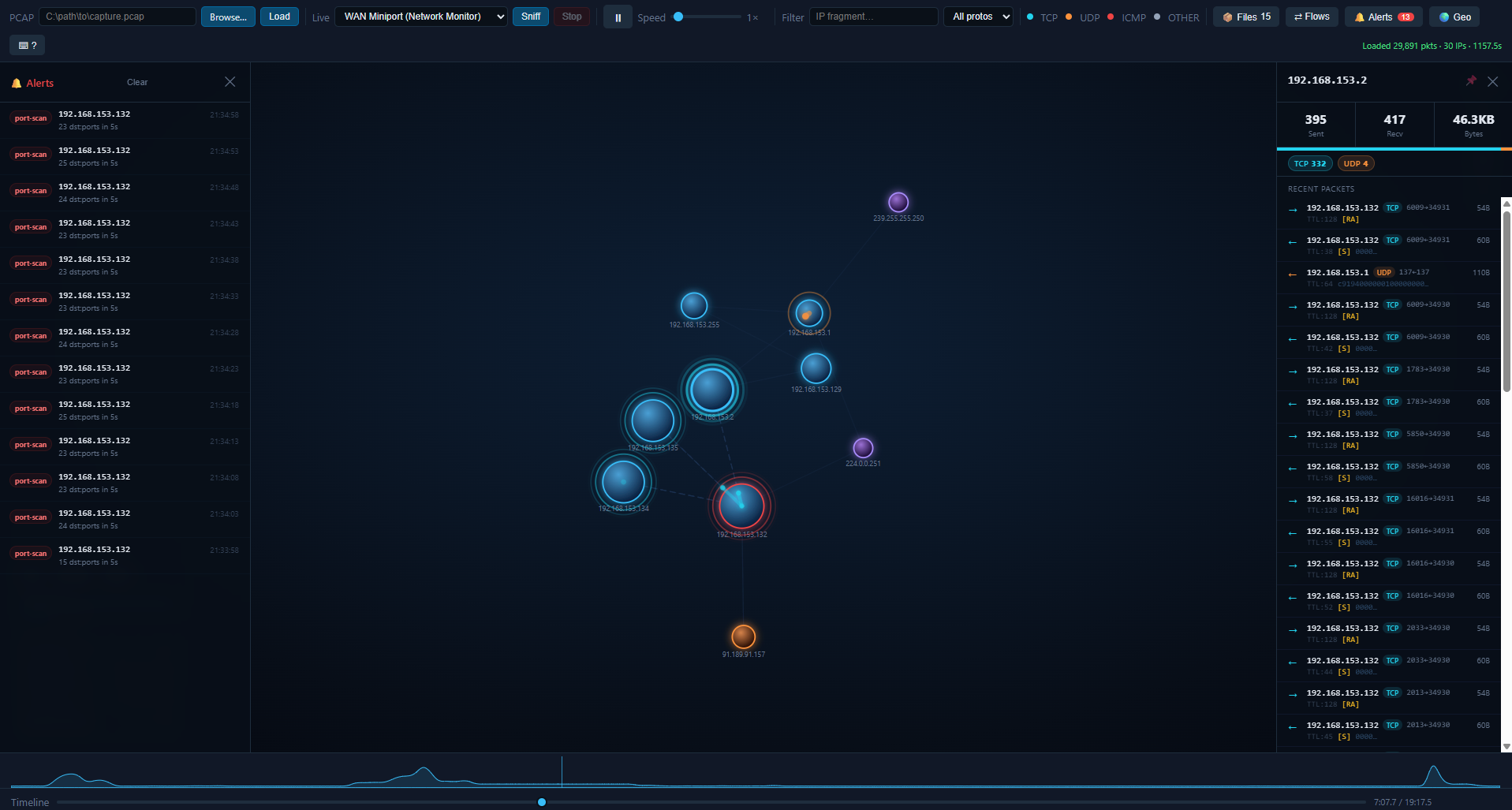Screen dimensions: 1512x810
Task: Adjust the playback Speed slider
Action: pos(706,17)
